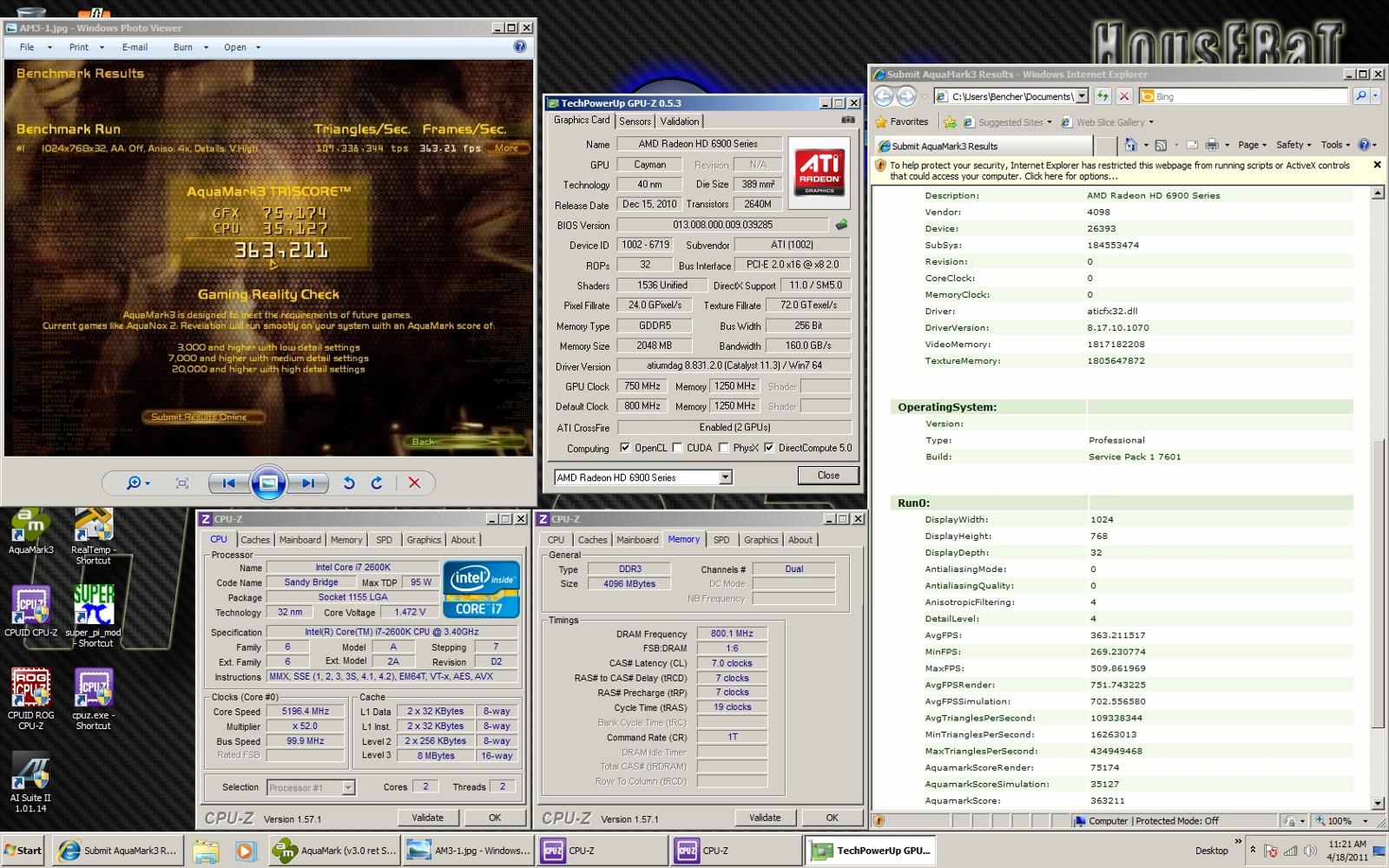Switch to Sensors tab in GPU-Z

click(635, 122)
